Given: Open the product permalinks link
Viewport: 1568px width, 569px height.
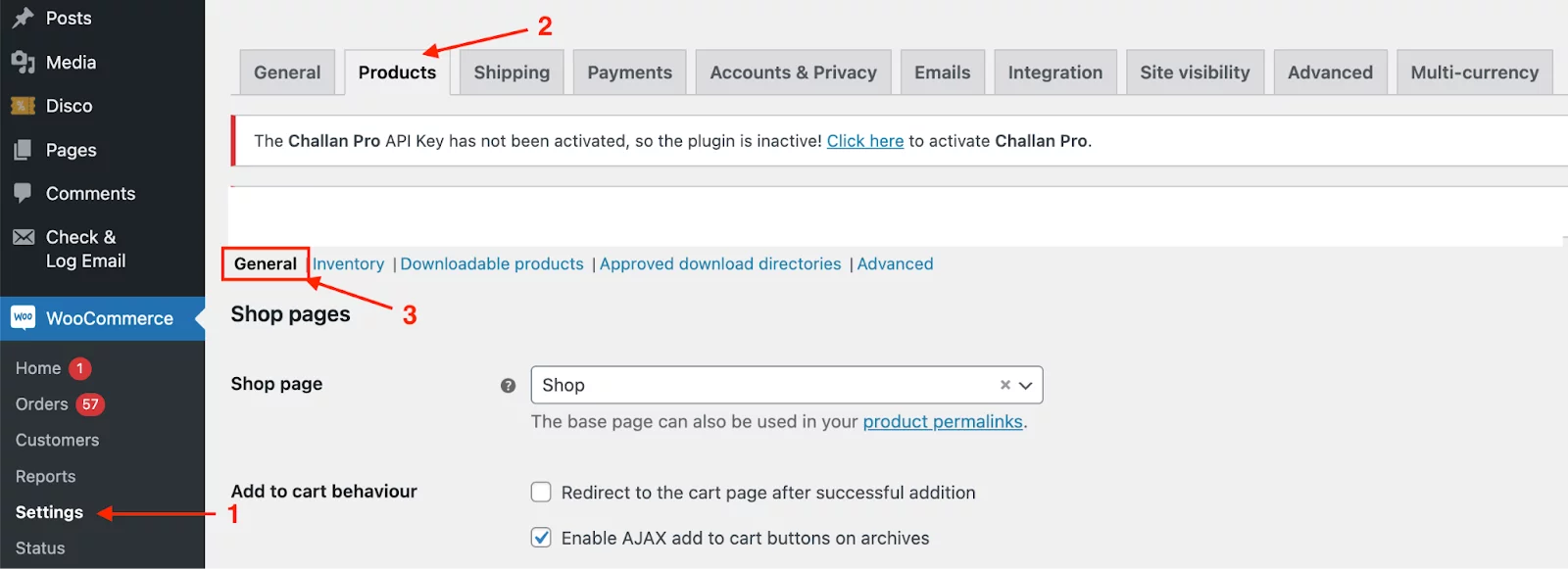Looking at the screenshot, I should [x=942, y=421].
